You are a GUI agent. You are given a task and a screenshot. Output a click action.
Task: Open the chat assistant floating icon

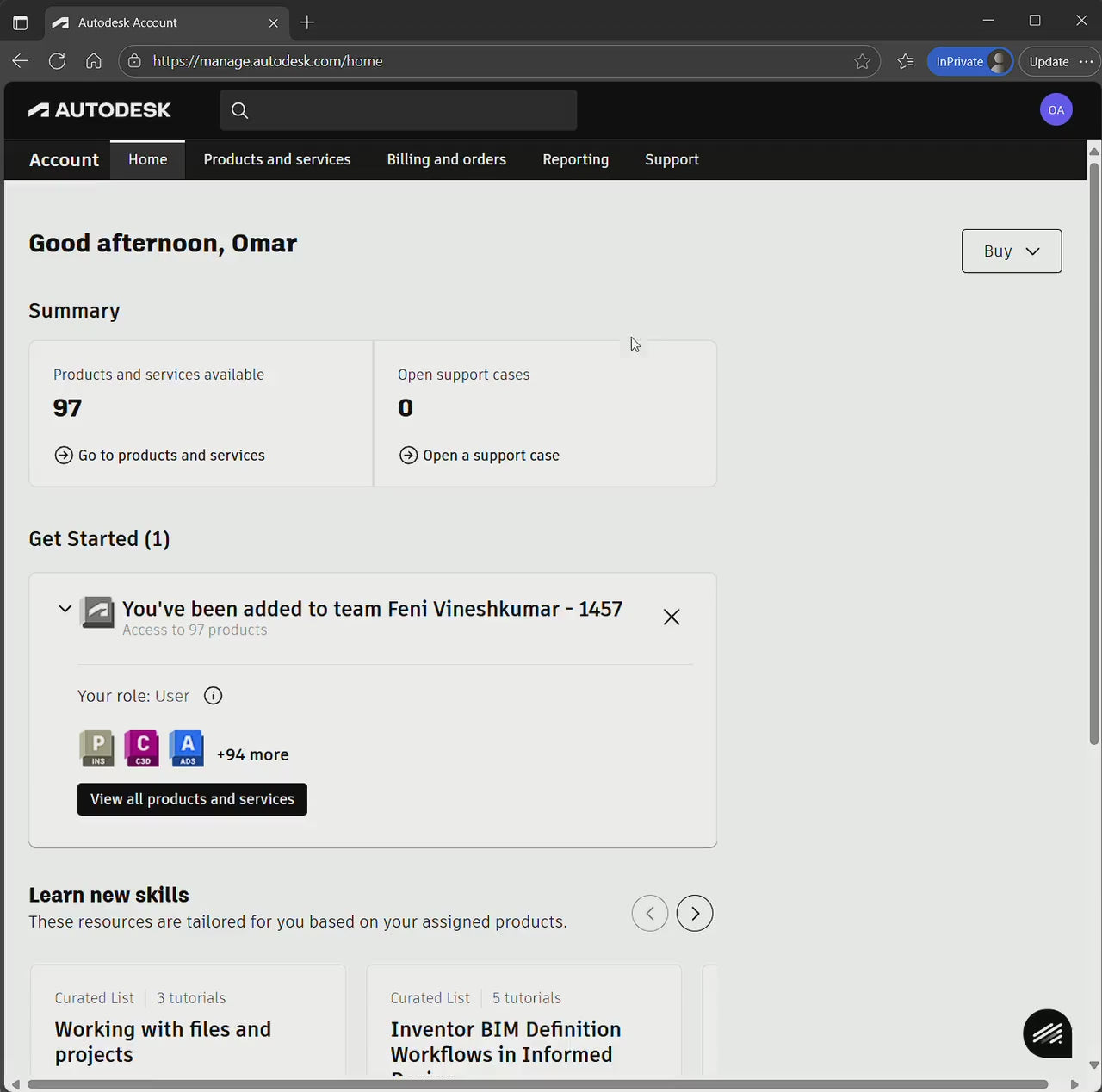[1047, 1033]
